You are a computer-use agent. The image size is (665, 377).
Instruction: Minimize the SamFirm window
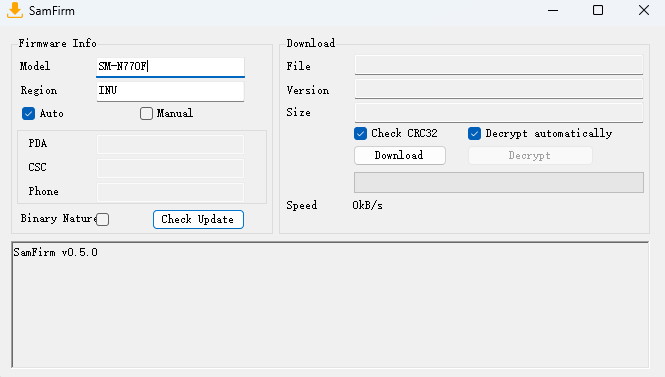pos(553,10)
